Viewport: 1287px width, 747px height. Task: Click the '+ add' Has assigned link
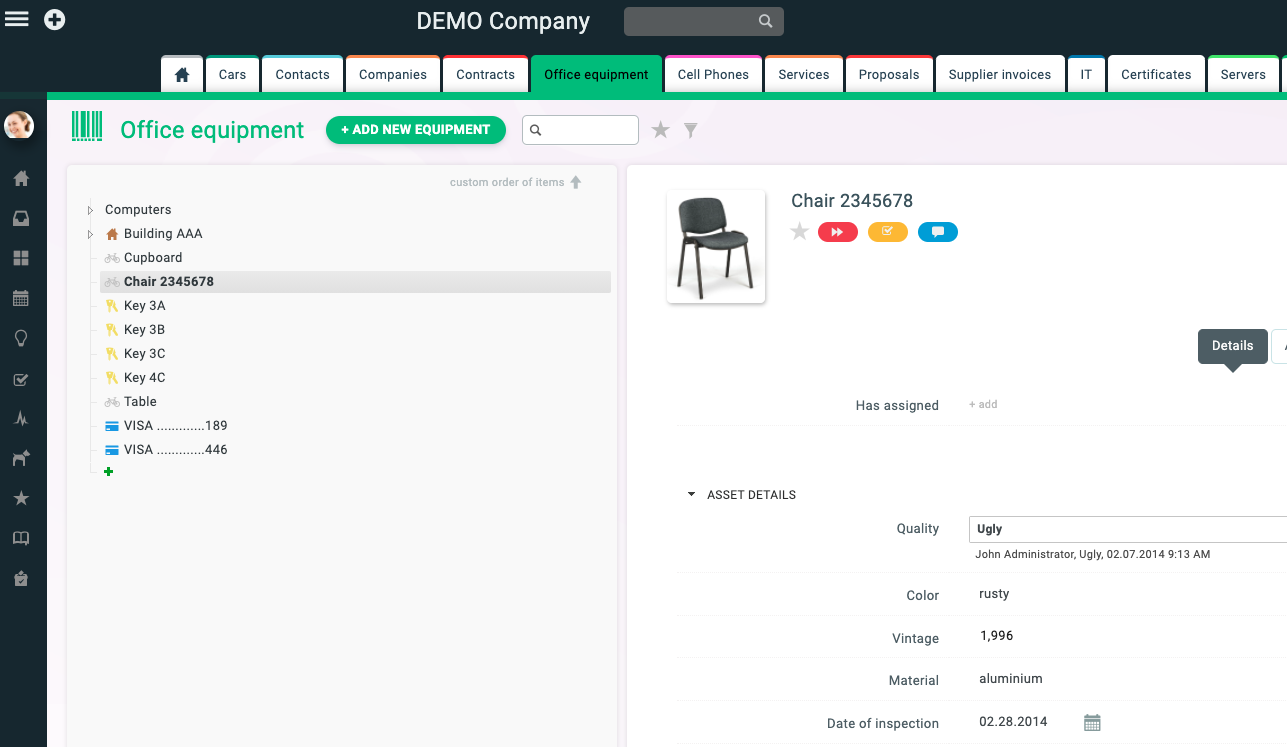click(x=983, y=405)
